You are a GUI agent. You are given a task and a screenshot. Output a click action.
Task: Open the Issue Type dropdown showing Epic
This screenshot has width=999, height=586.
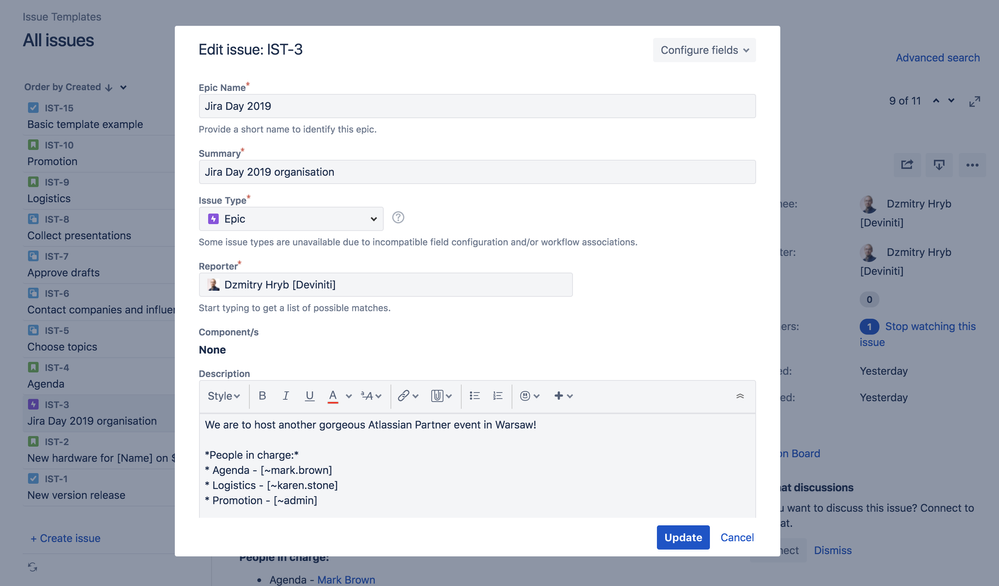coord(290,218)
